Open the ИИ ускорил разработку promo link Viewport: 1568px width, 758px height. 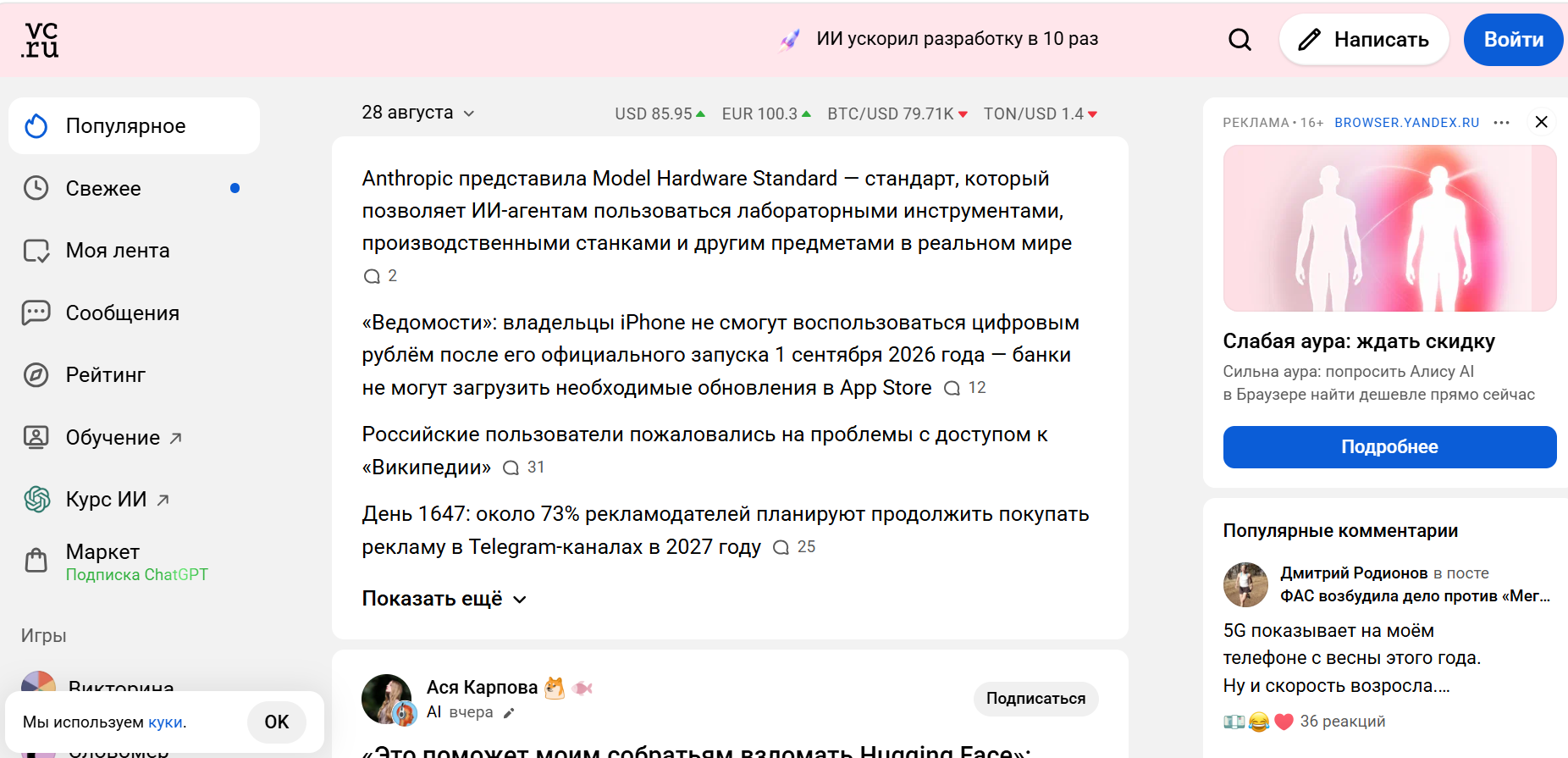[957, 39]
